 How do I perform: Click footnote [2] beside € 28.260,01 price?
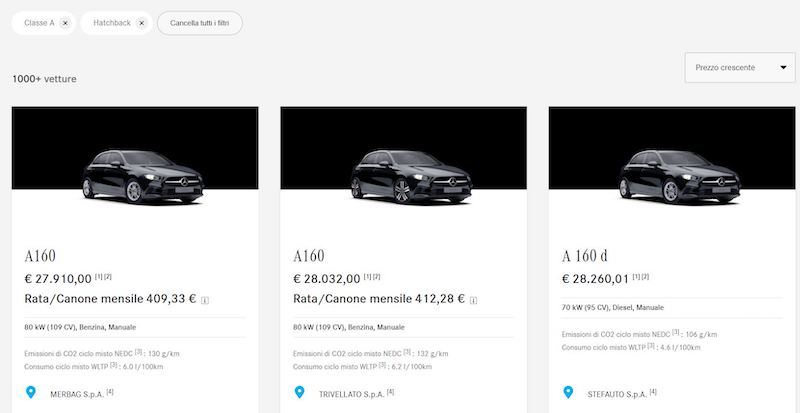click(645, 277)
